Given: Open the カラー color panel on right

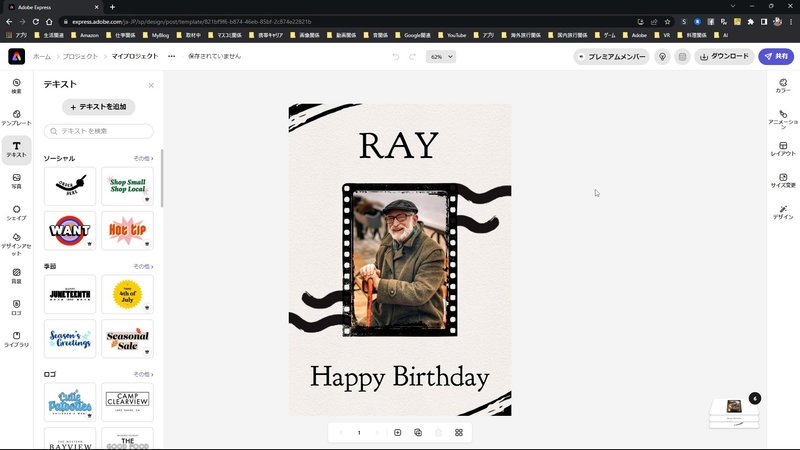Looking at the screenshot, I should pyautogui.click(x=783, y=86).
